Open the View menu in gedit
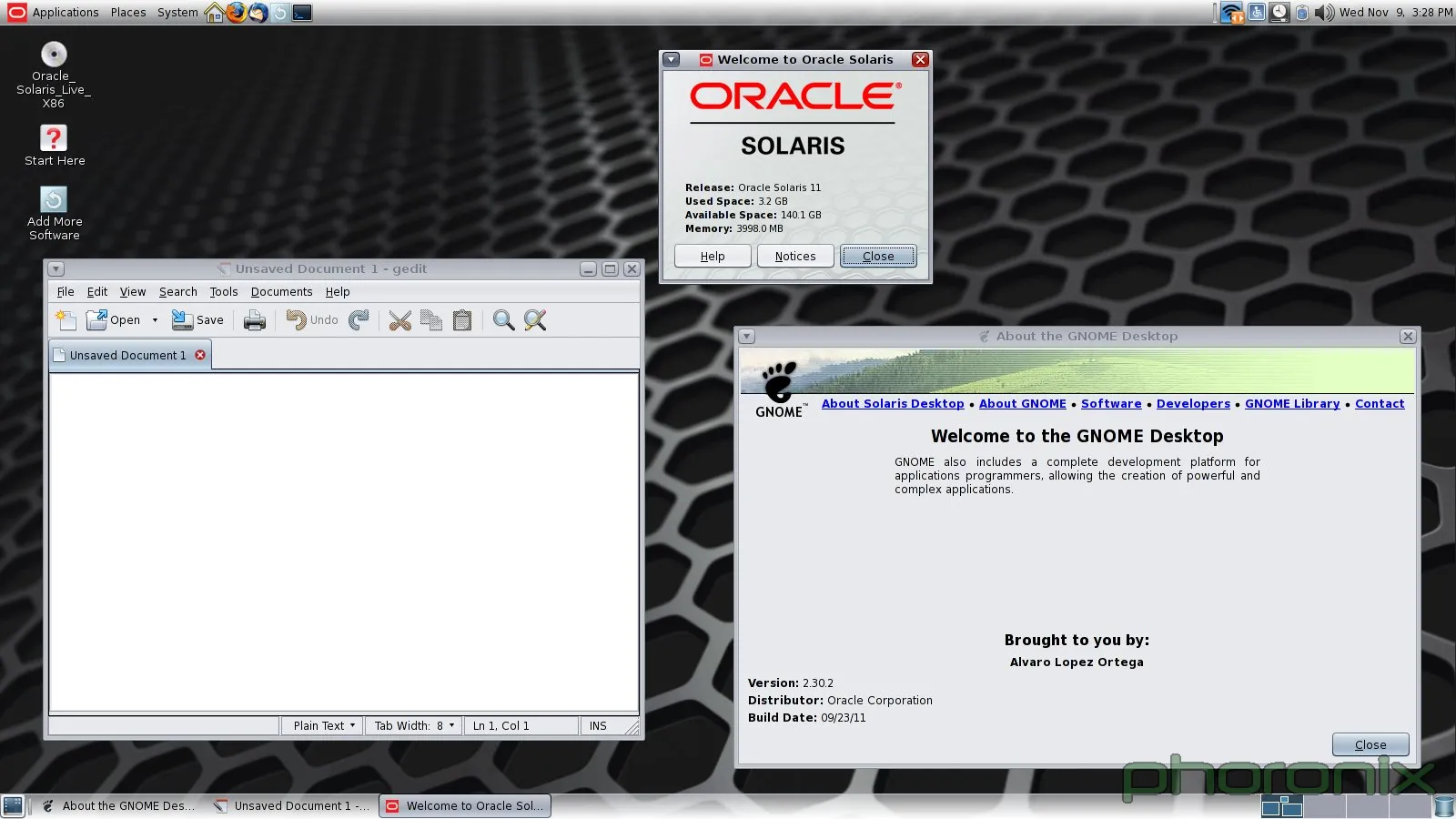This screenshot has width=1456, height=819. coord(133,292)
